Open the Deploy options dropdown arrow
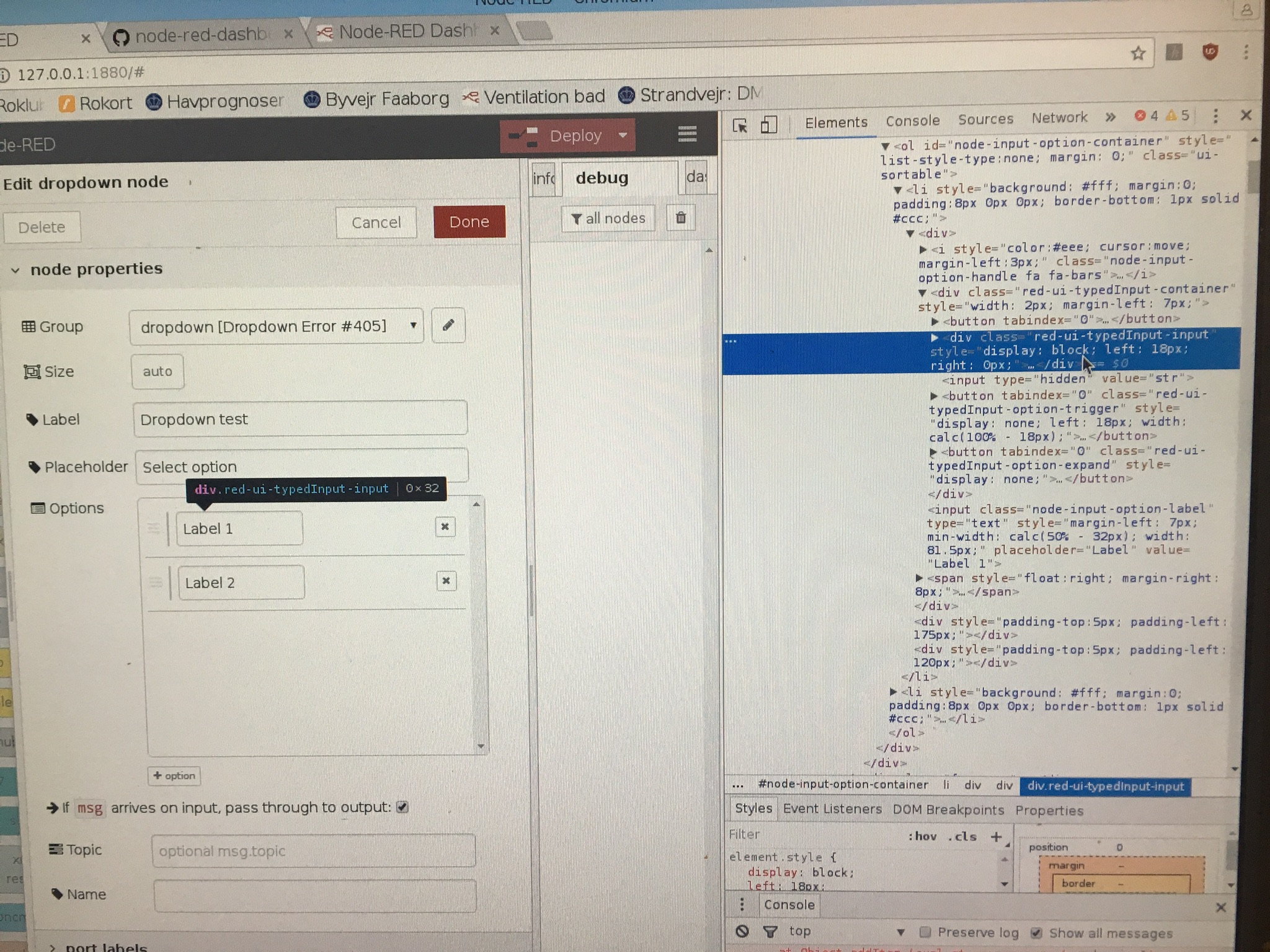Screen dimensions: 1270x952 623,136
